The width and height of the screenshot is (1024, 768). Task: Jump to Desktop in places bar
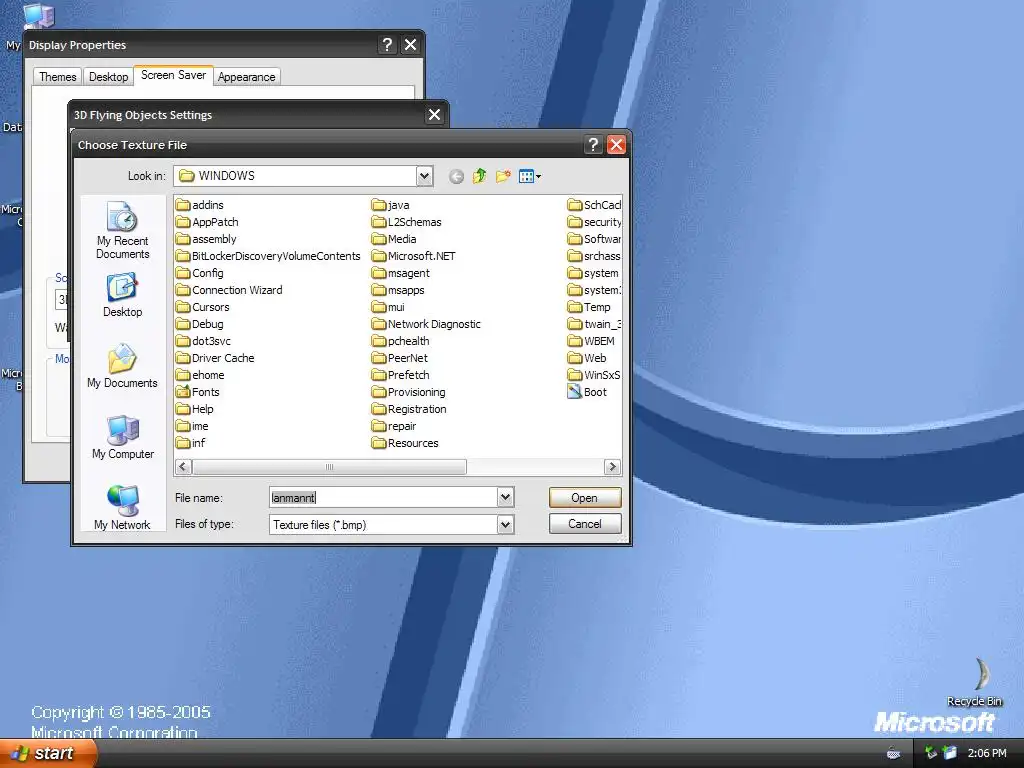pos(122,296)
